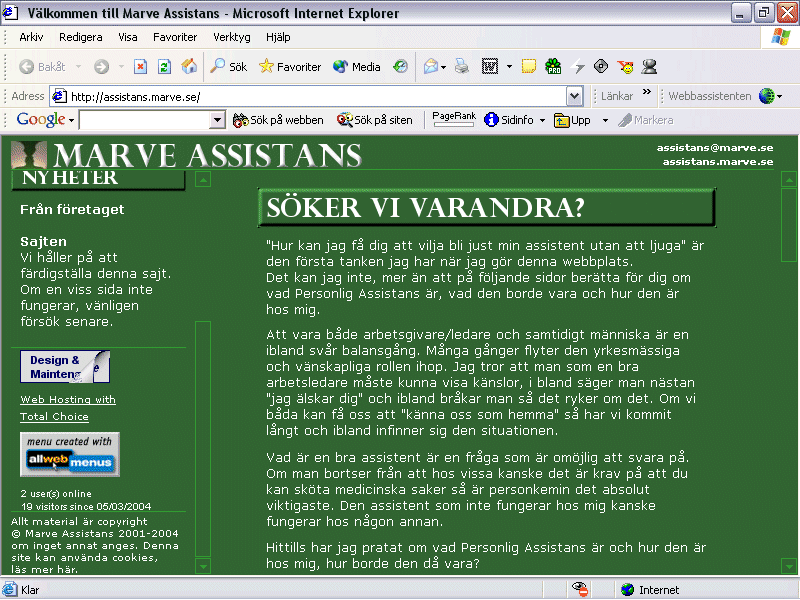The height and width of the screenshot is (600, 800).
Task: Click the Stop loading icon in toolbar
Action: click(140, 67)
